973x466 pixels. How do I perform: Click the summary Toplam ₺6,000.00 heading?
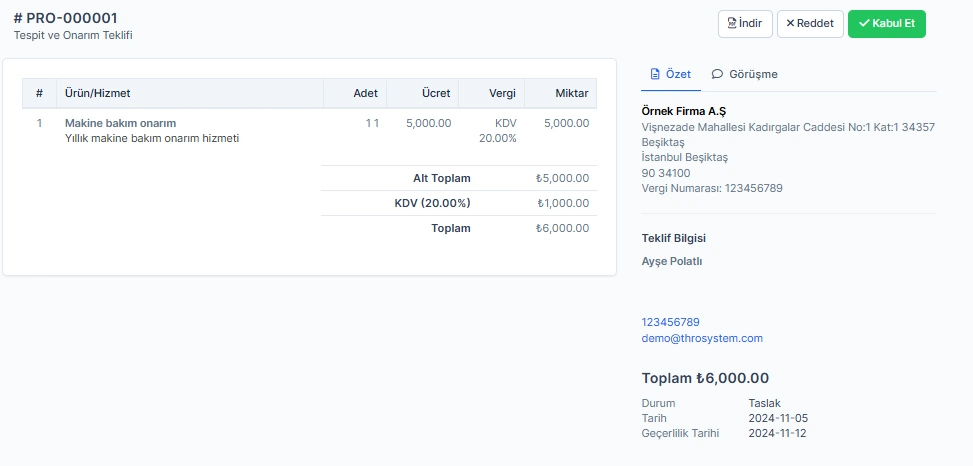705,378
